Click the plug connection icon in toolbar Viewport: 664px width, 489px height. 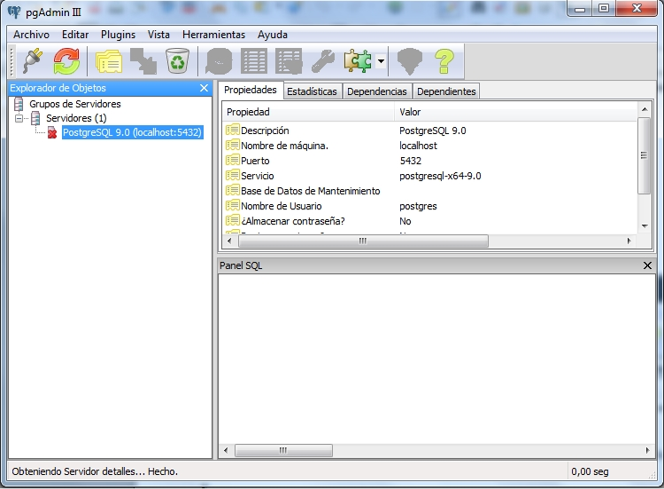(33, 61)
